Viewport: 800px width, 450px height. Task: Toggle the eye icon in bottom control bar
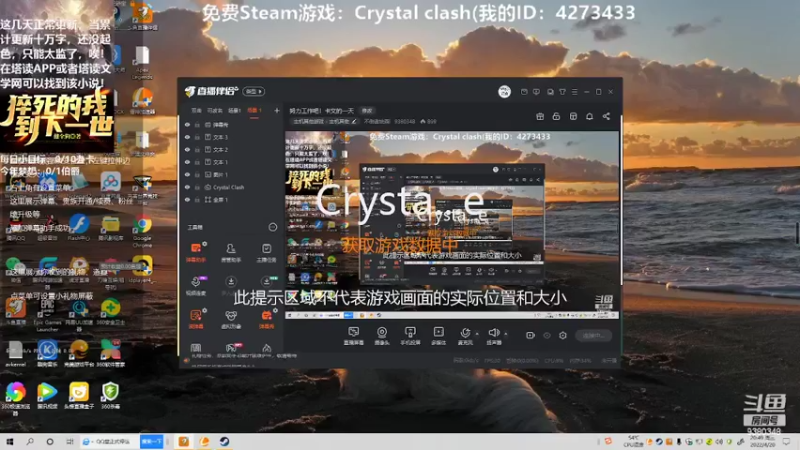pyautogui.click(x=547, y=335)
